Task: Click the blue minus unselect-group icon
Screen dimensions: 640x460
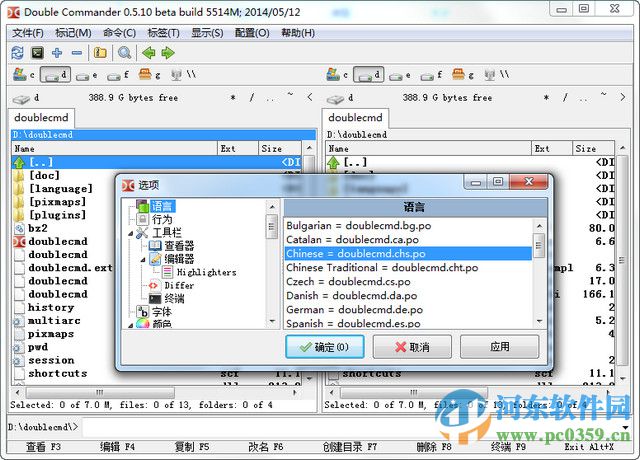Action: (x=76, y=53)
